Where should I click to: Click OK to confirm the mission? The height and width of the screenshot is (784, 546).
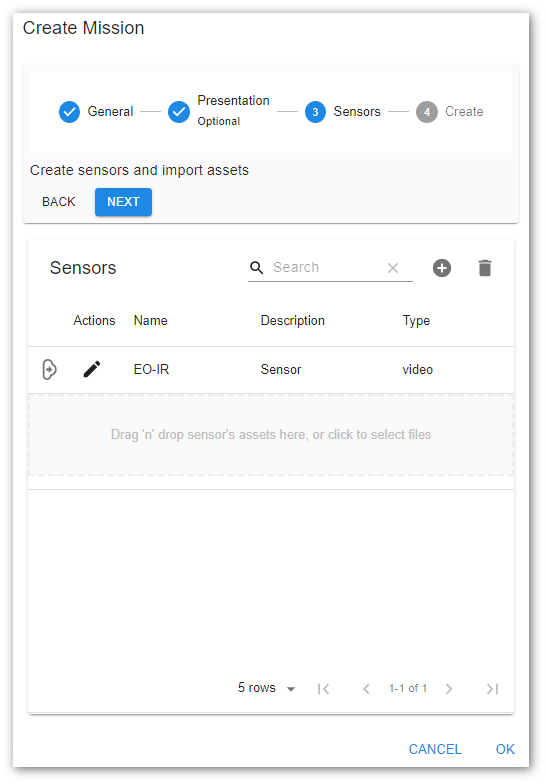(x=505, y=749)
